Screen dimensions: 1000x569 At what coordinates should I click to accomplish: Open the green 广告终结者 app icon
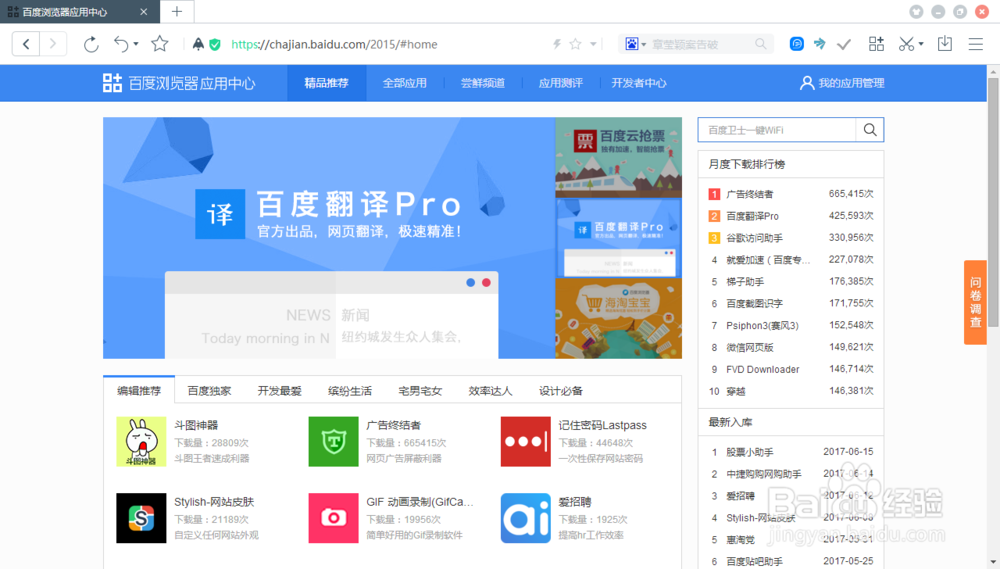click(334, 441)
